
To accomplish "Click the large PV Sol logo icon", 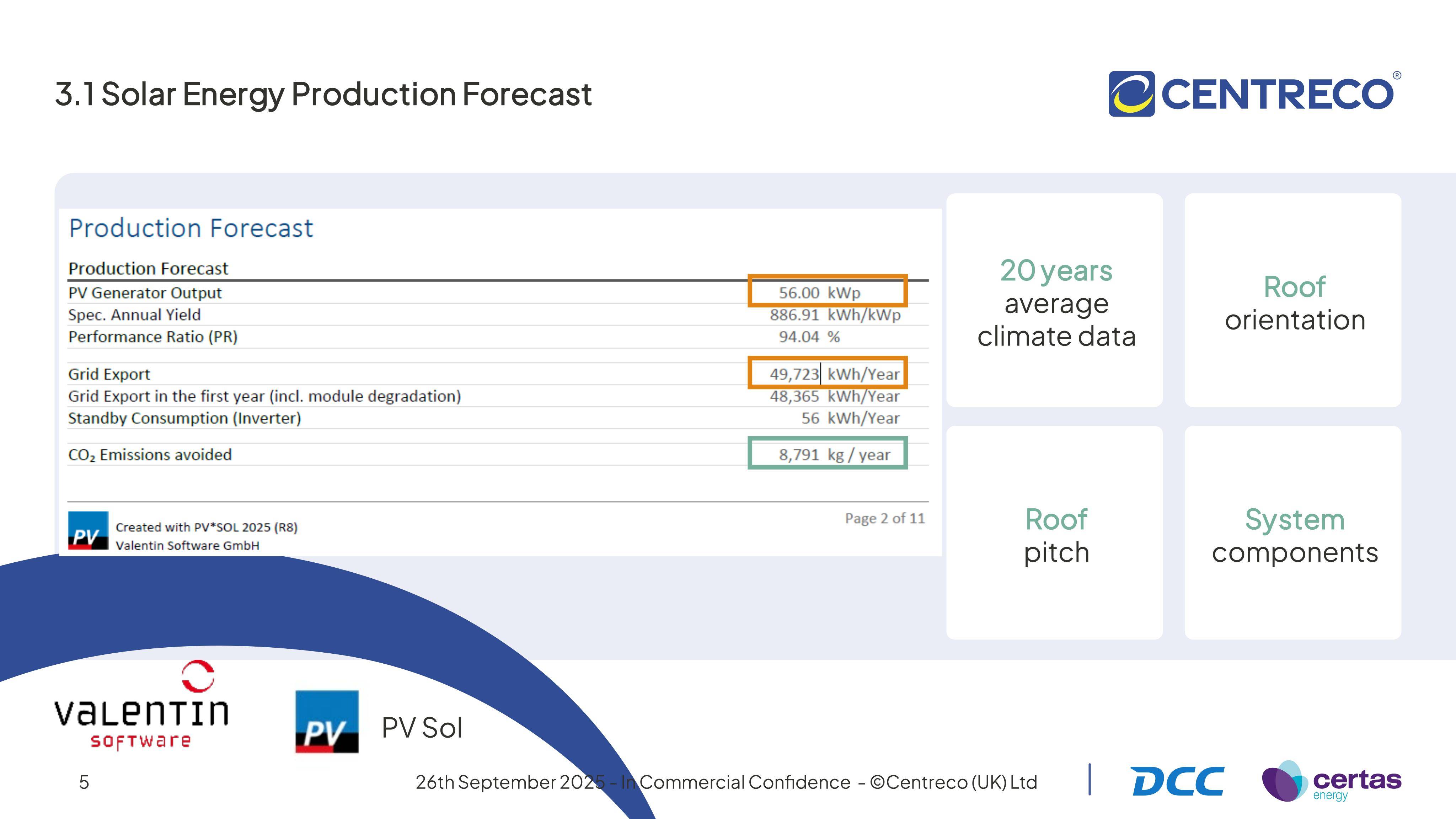I will (327, 721).
